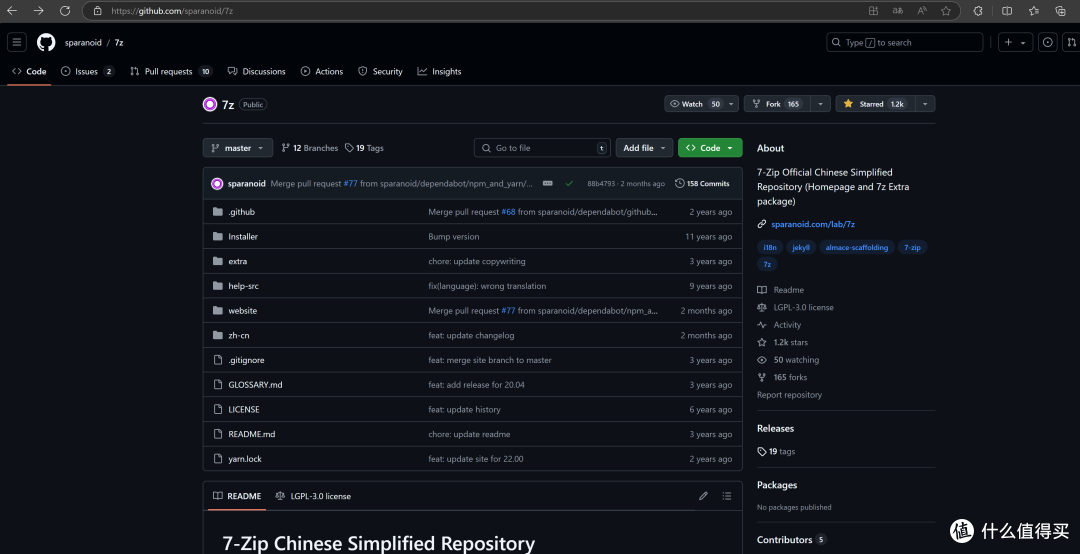Open the Installer folder
1080x554 pixels.
243,237
